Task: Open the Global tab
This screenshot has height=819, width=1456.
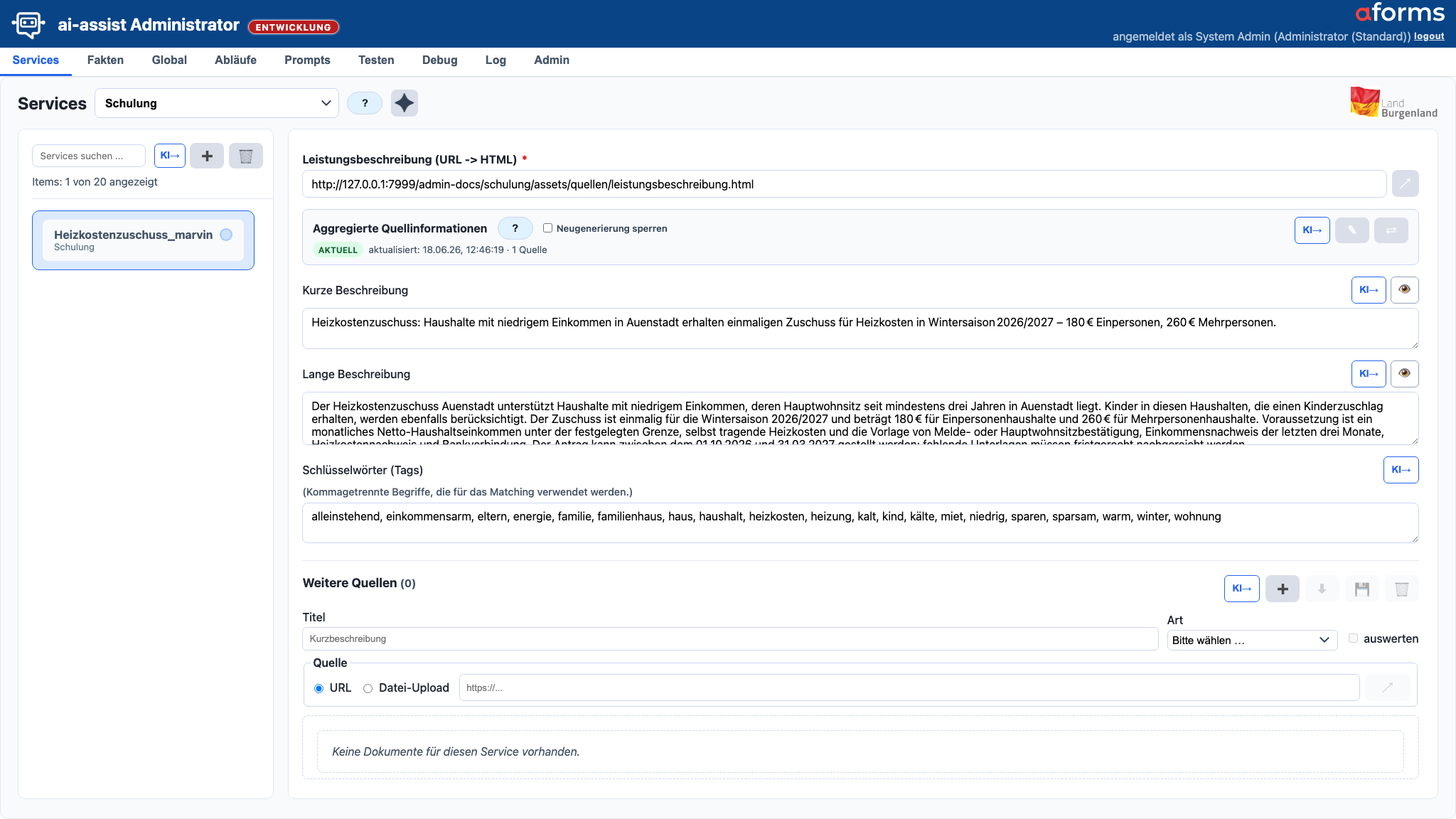Action: [169, 60]
